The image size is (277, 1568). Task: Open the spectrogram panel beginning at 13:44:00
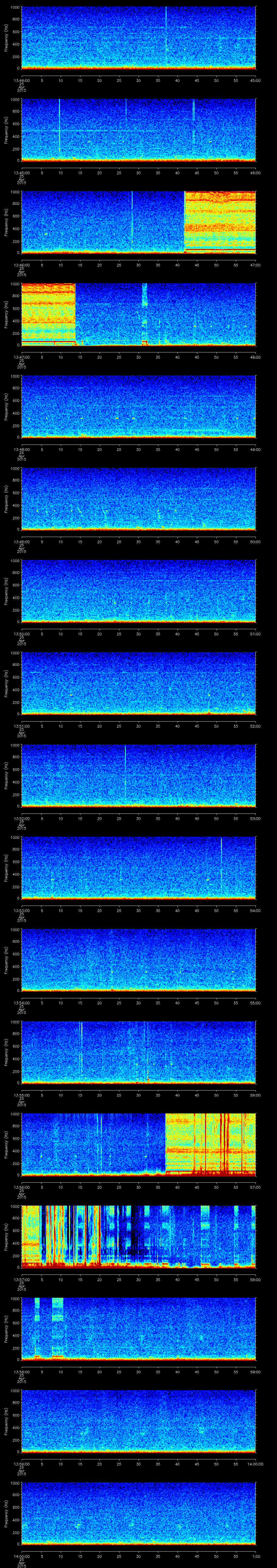click(138, 38)
